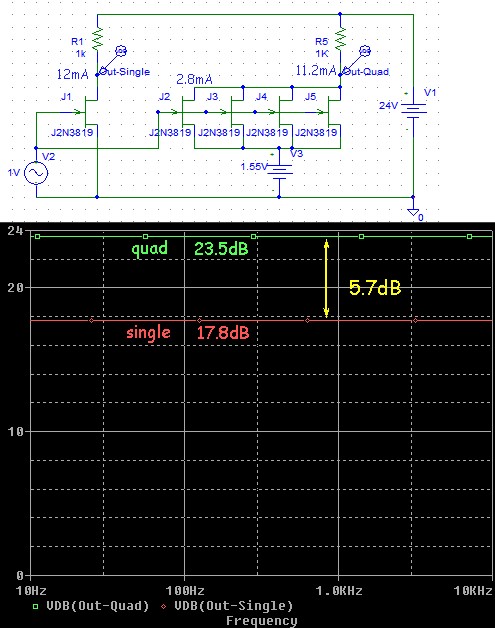The width and height of the screenshot is (495, 628).
Task: Click the 11.2mA current annotation
Action: tap(316, 70)
